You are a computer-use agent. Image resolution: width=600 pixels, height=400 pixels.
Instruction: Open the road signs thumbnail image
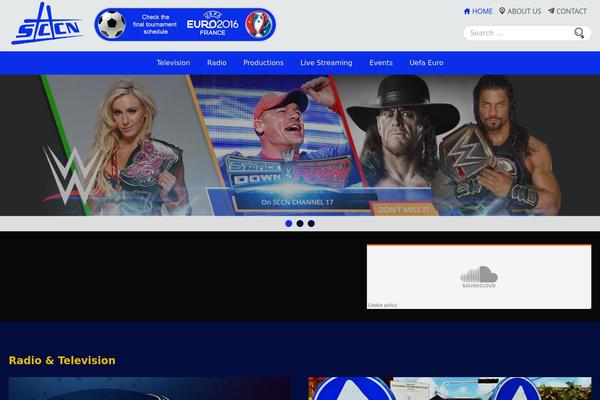tap(450, 389)
